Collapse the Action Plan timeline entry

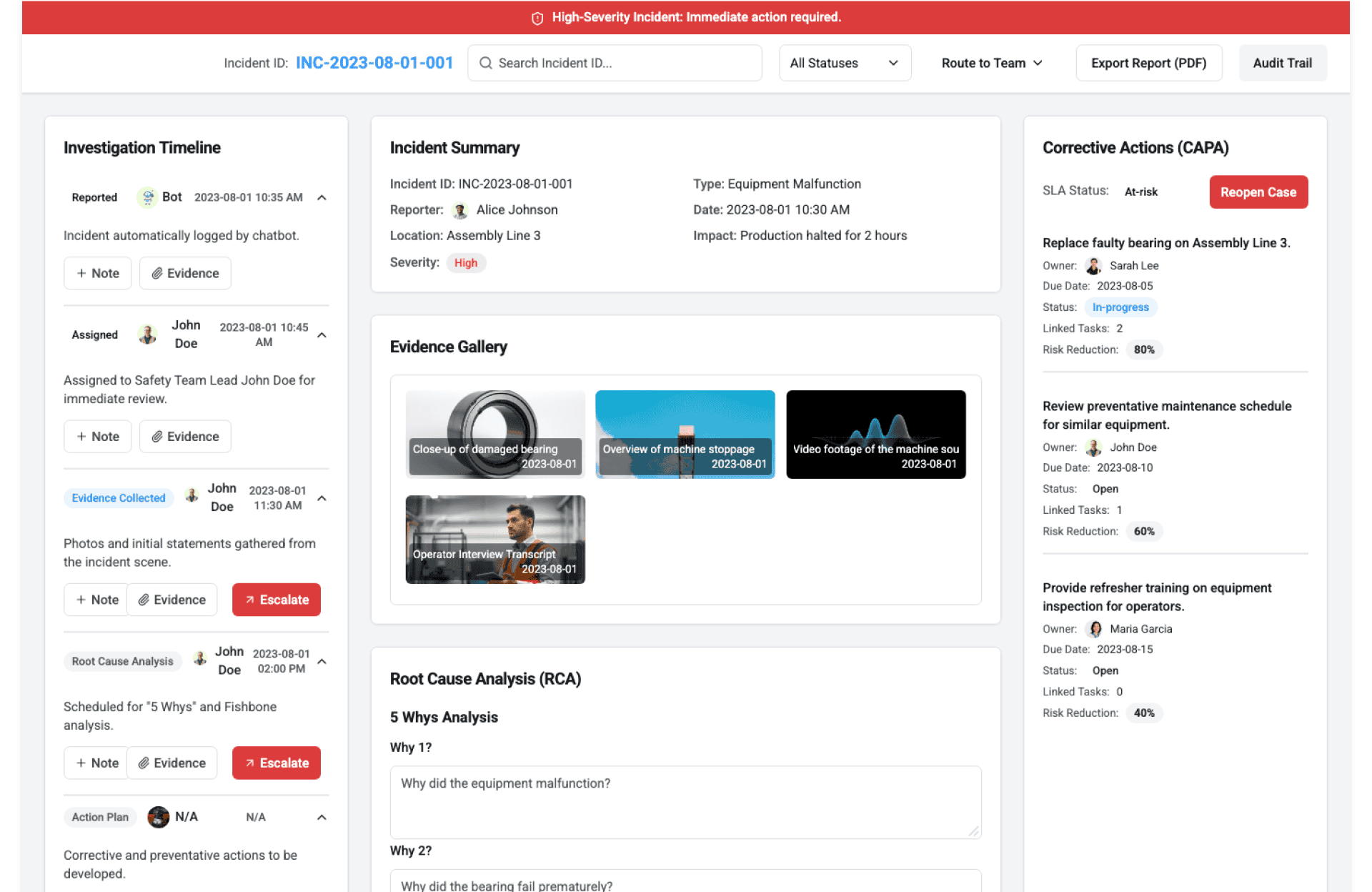click(x=322, y=817)
